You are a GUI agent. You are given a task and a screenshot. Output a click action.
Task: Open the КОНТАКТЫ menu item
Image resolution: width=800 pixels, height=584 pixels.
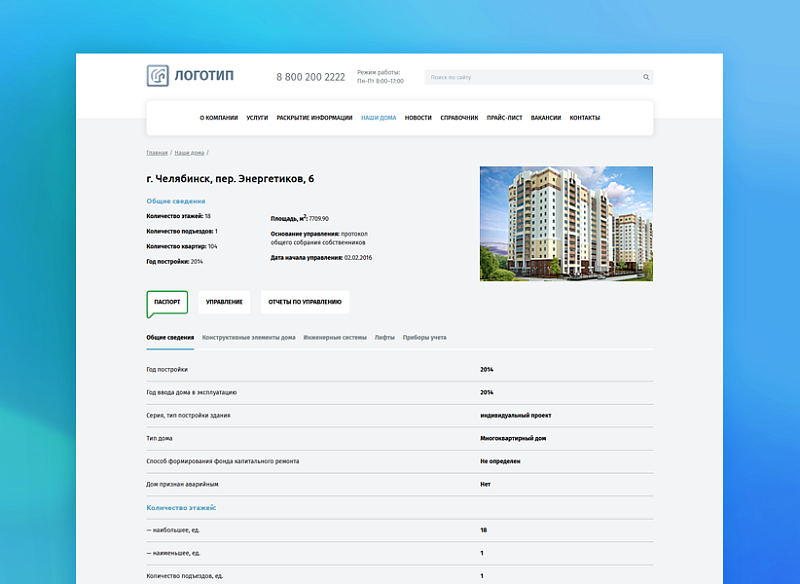(x=585, y=118)
